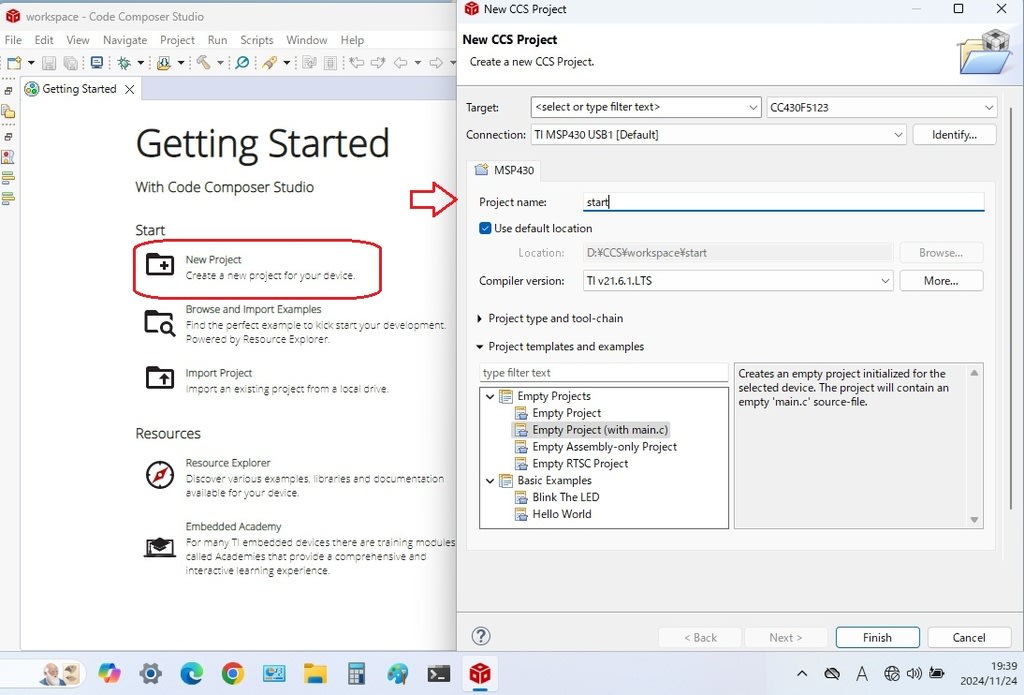Click the New Project folder icon

[160, 265]
